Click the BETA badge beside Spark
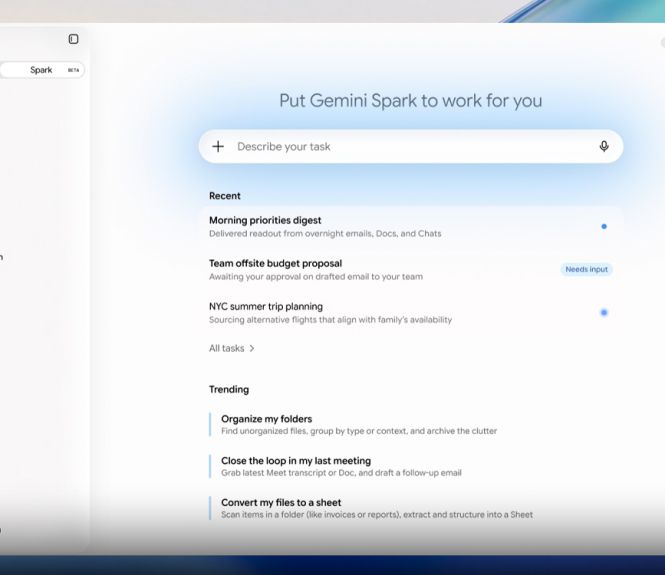The width and height of the screenshot is (665, 575). point(73,70)
